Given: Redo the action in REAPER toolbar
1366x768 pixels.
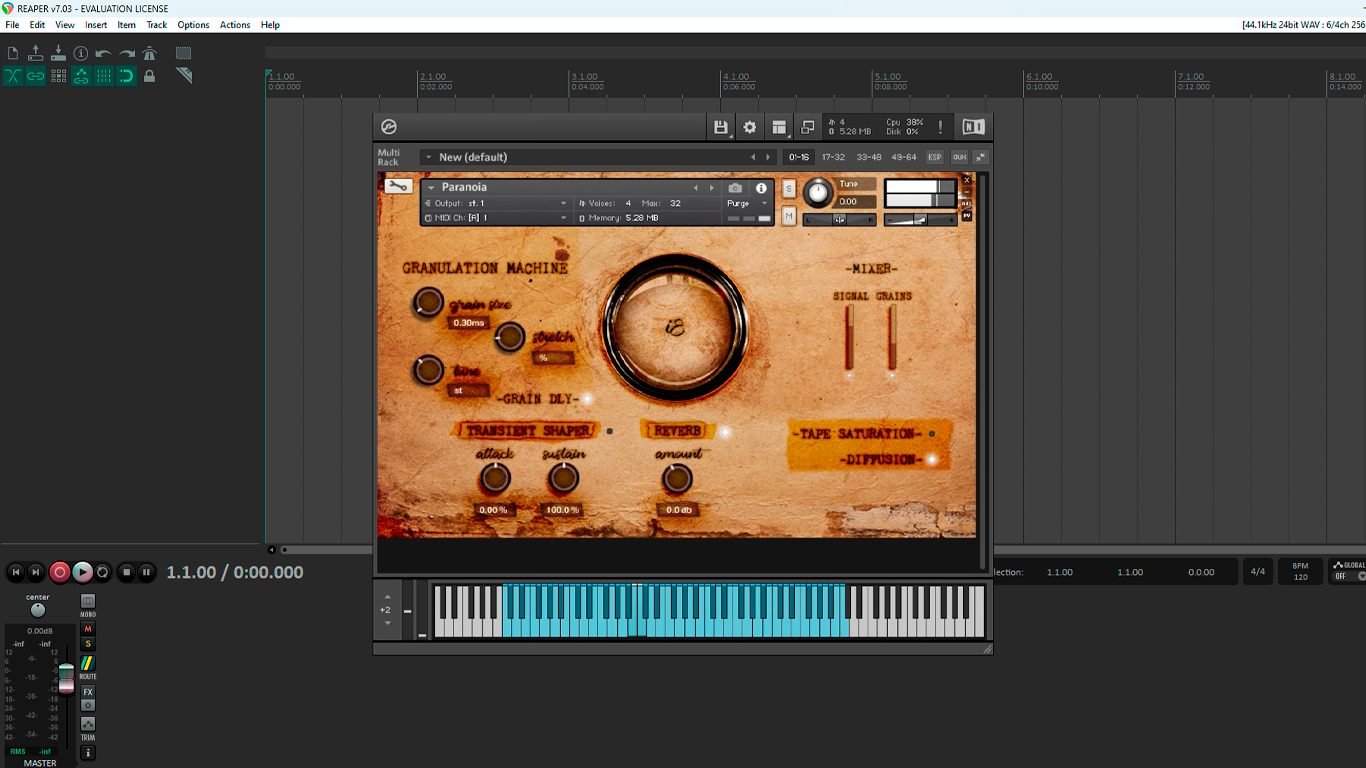Looking at the screenshot, I should pyautogui.click(x=127, y=53).
